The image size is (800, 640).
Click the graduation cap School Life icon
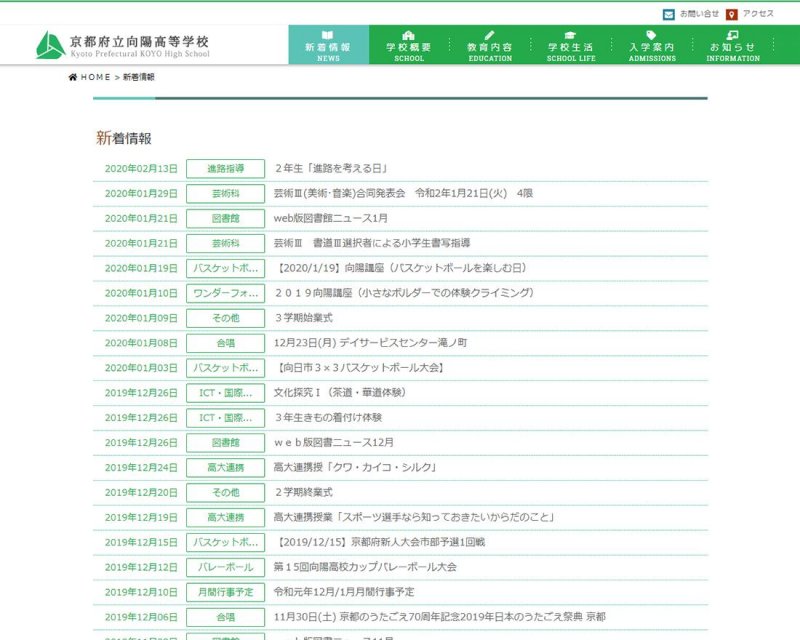click(x=570, y=35)
